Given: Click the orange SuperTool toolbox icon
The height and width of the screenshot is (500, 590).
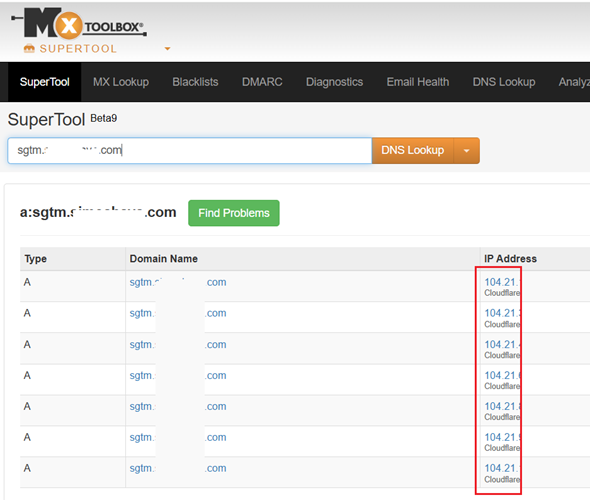Looking at the screenshot, I should click(x=29, y=48).
